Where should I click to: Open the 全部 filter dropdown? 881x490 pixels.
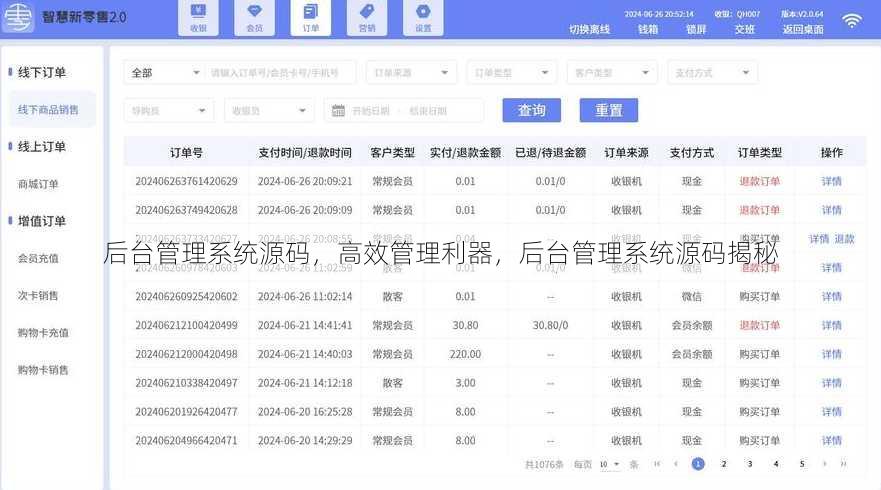point(164,72)
